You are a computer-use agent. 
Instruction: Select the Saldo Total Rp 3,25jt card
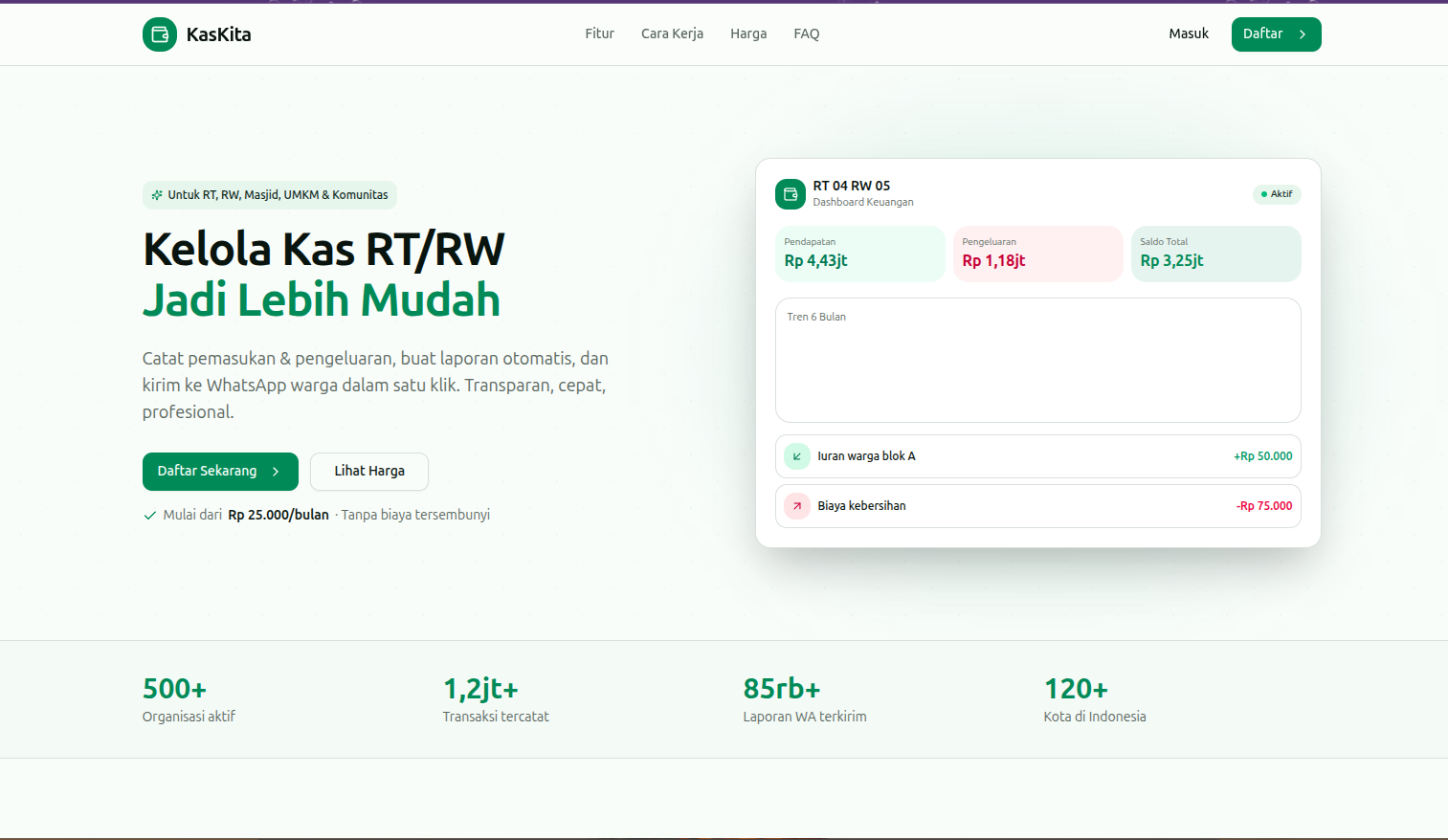[x=1216, y=254]
